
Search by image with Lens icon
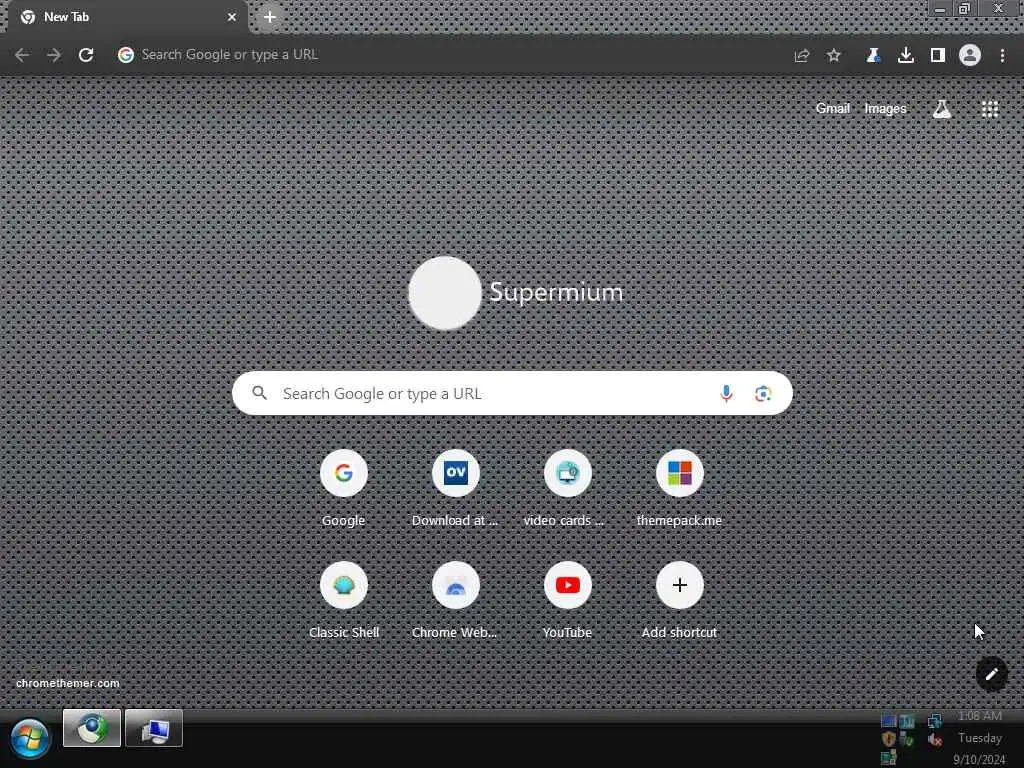pos(763,394)
